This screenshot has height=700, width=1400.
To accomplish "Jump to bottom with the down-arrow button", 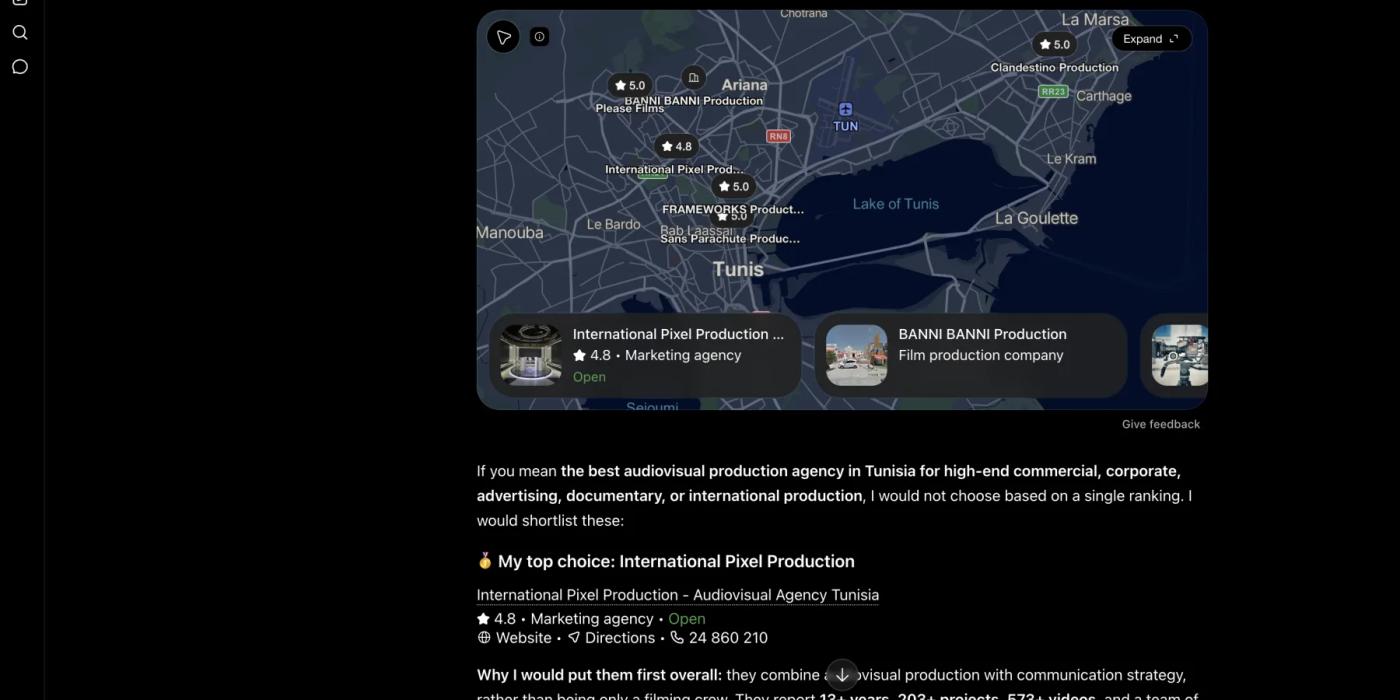I will 842,674.
